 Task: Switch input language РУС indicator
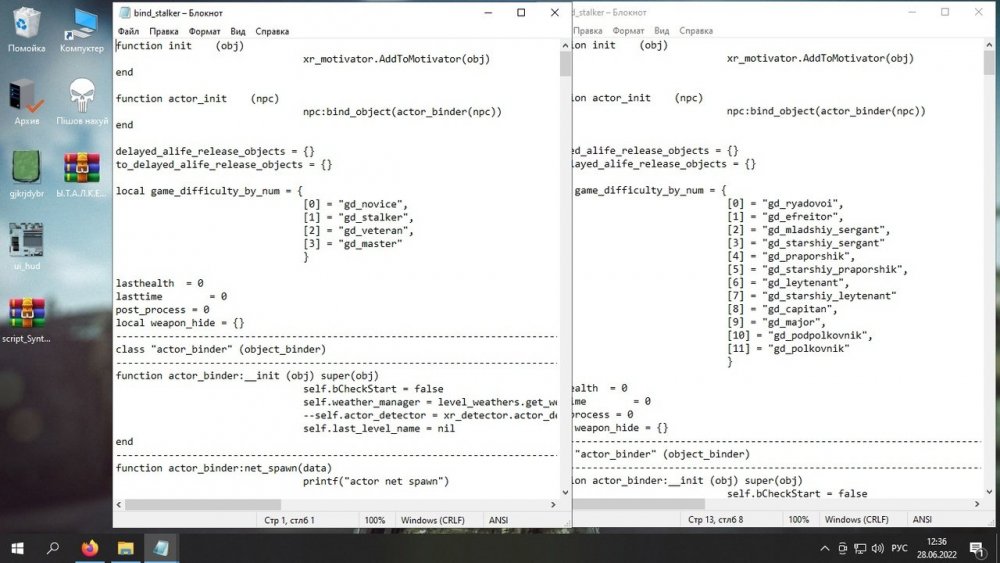point(899,548)
